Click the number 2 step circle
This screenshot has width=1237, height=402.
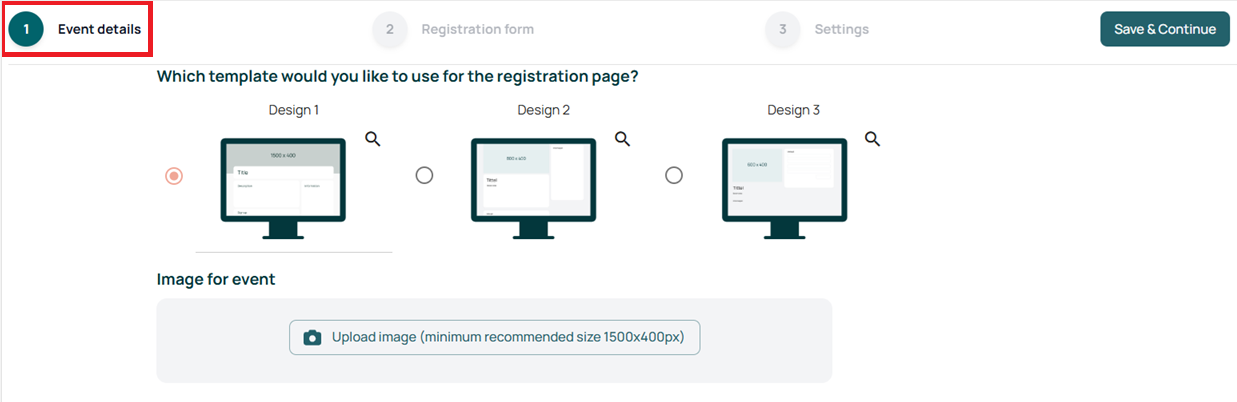(390, 30)
